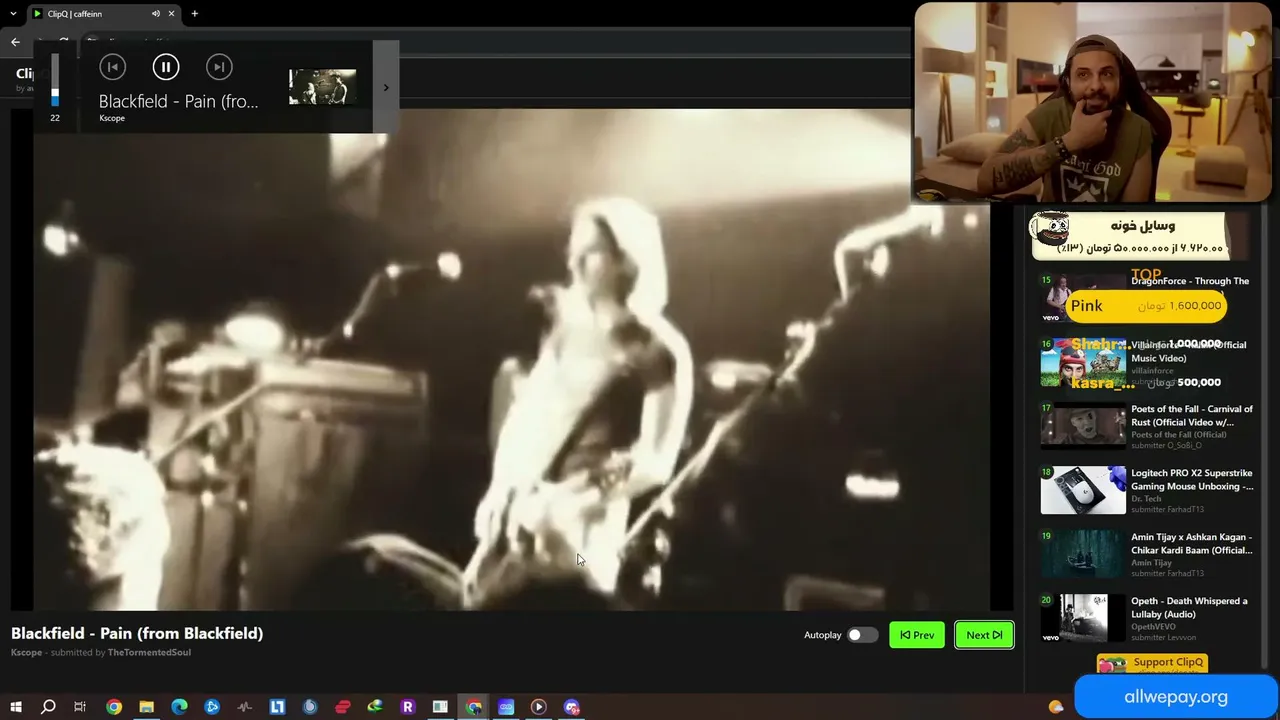Click 'DragonForce - Through The' queue title
This screenshot has height=720, width=1280.
coord(1190,281)
